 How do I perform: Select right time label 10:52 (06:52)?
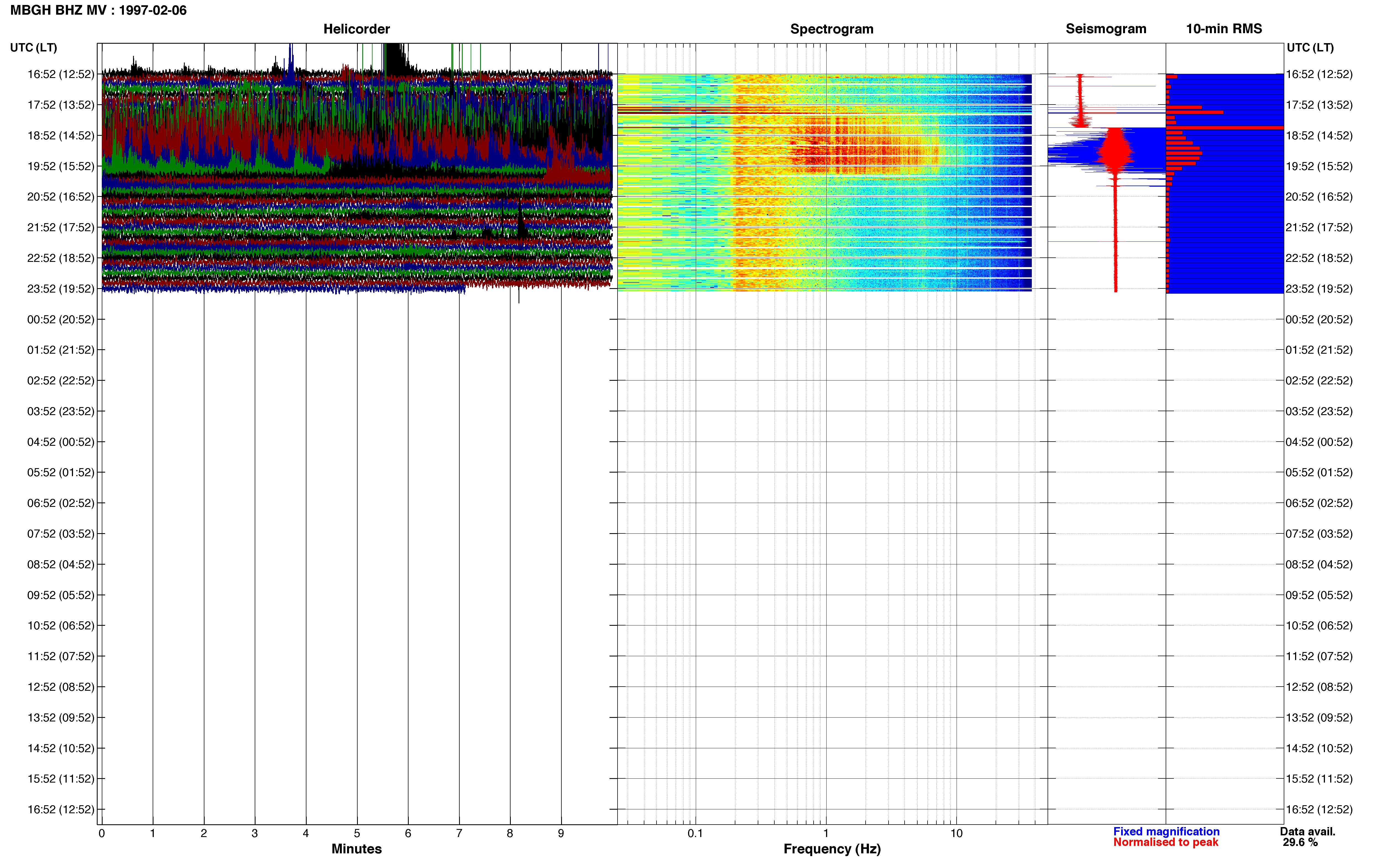click(1319, 626)
